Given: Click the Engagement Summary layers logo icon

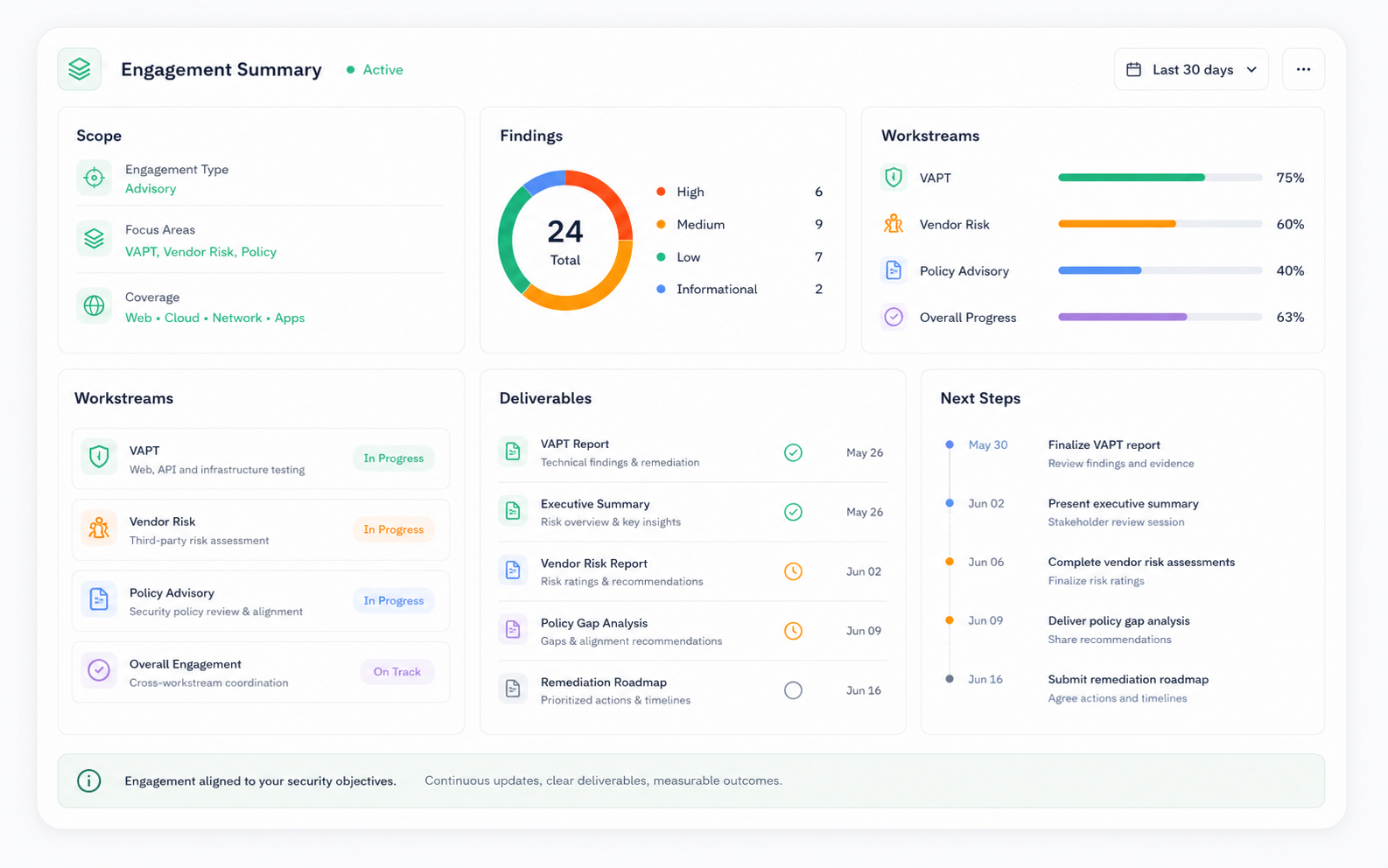Looking at the screenshot, I should click(80, 69).
